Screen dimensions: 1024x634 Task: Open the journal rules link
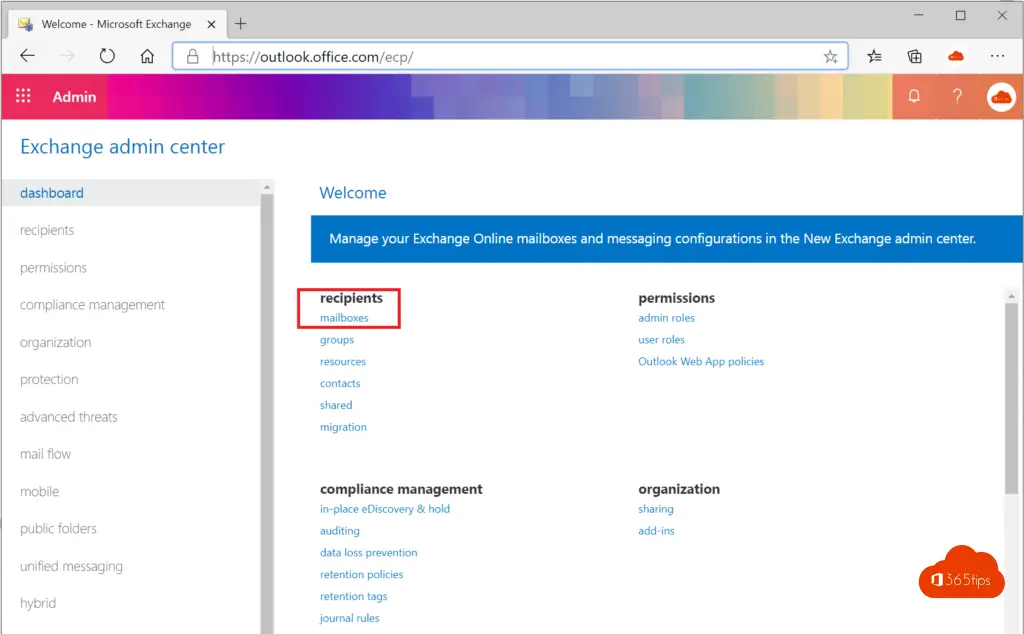(349, 618)
